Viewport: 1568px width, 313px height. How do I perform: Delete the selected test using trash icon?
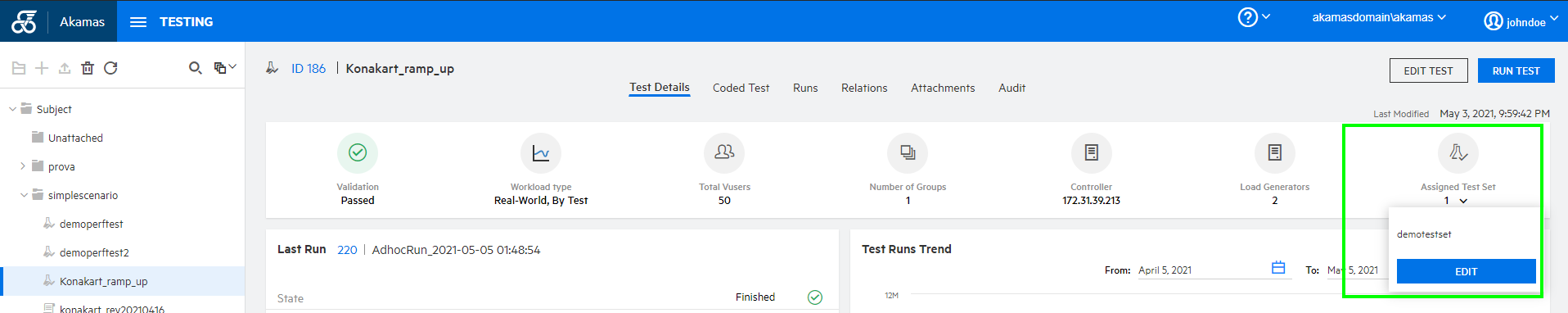[x=88, y=68]
